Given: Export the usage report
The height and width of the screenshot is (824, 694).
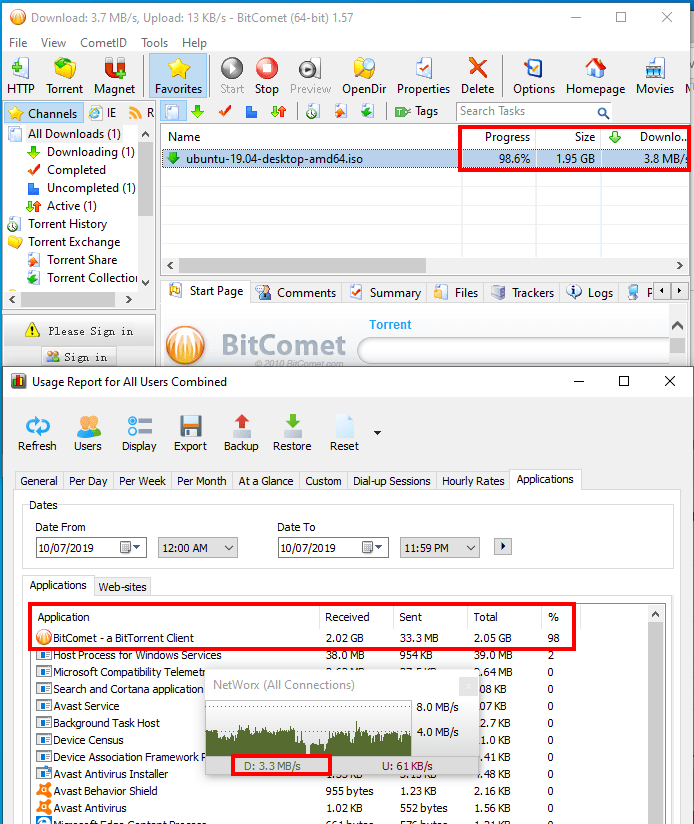Looking at the screenshot, I should [190, 433].
